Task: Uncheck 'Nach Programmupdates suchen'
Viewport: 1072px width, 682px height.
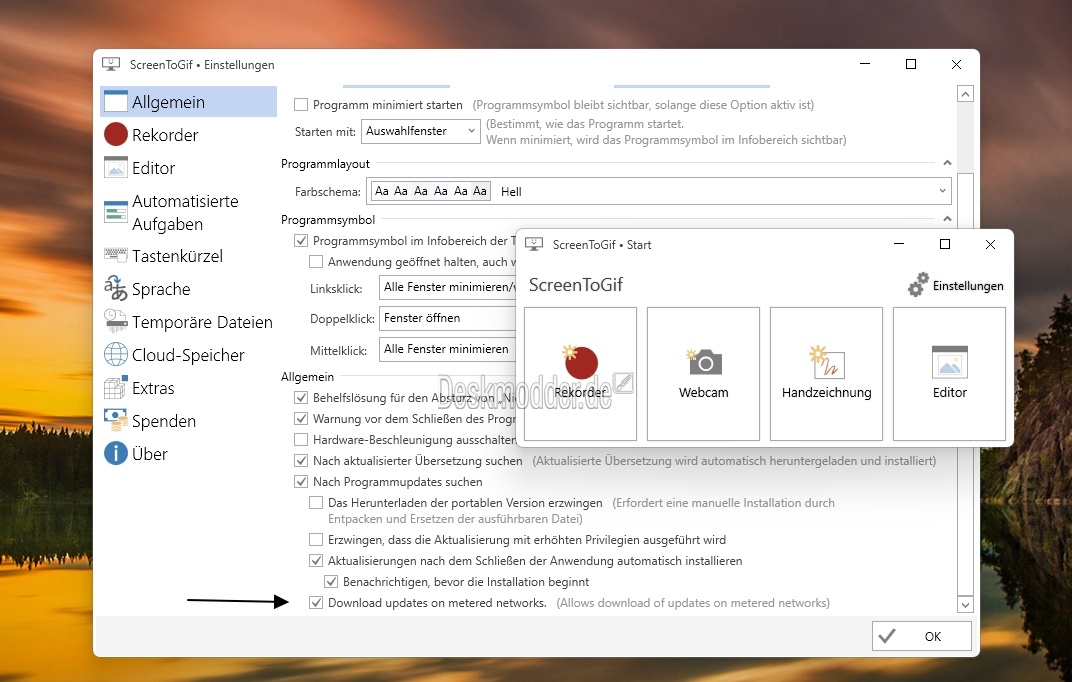Action: [x=301, y=482]
